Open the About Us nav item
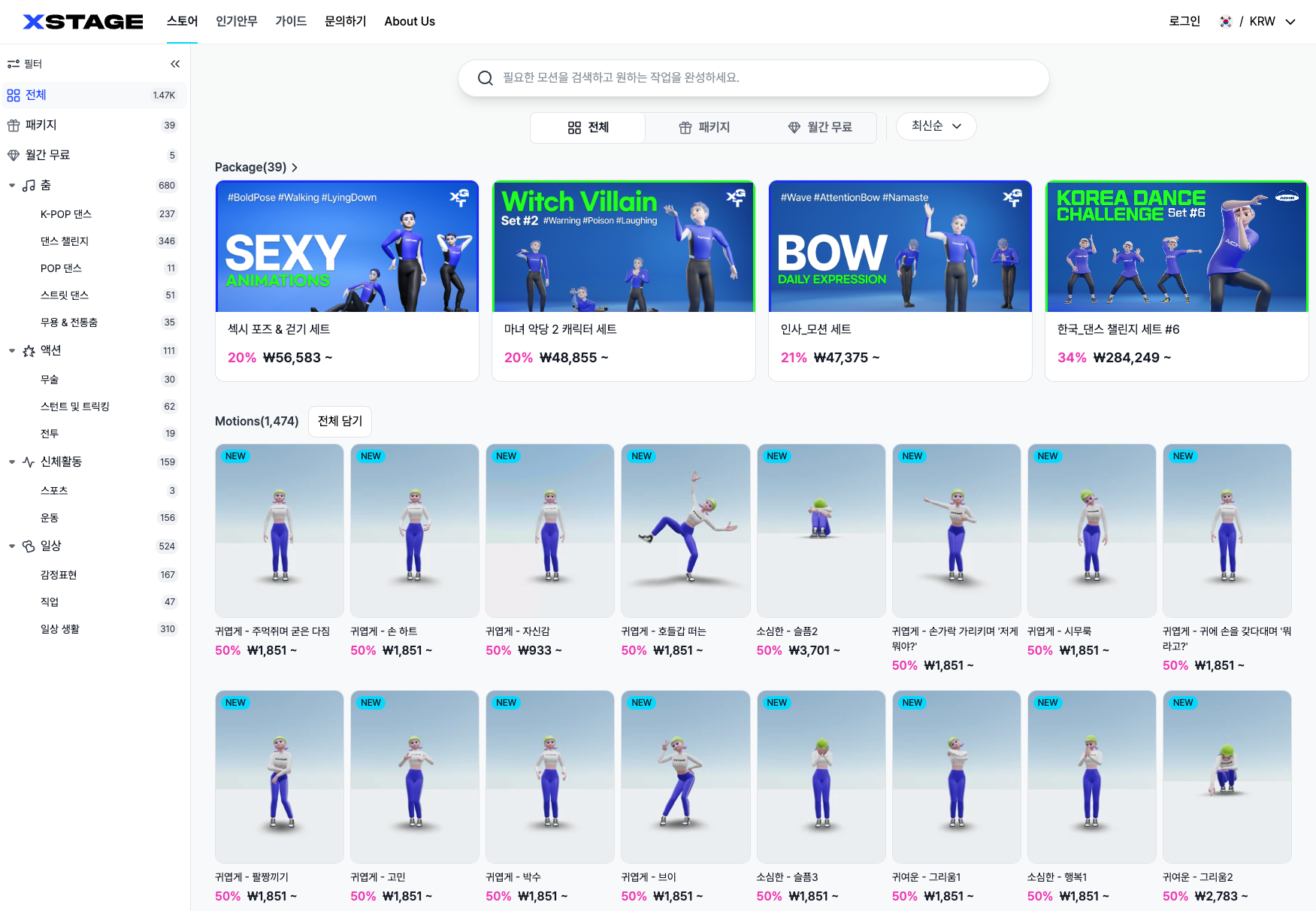 tap(410, 22)
